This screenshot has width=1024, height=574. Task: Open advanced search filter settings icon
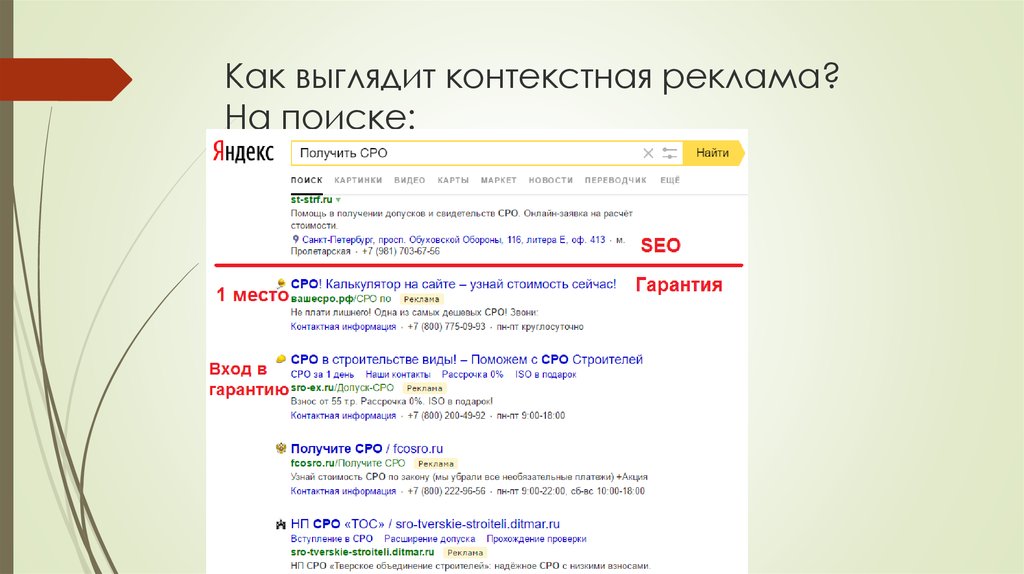click(x=670, y=153)
